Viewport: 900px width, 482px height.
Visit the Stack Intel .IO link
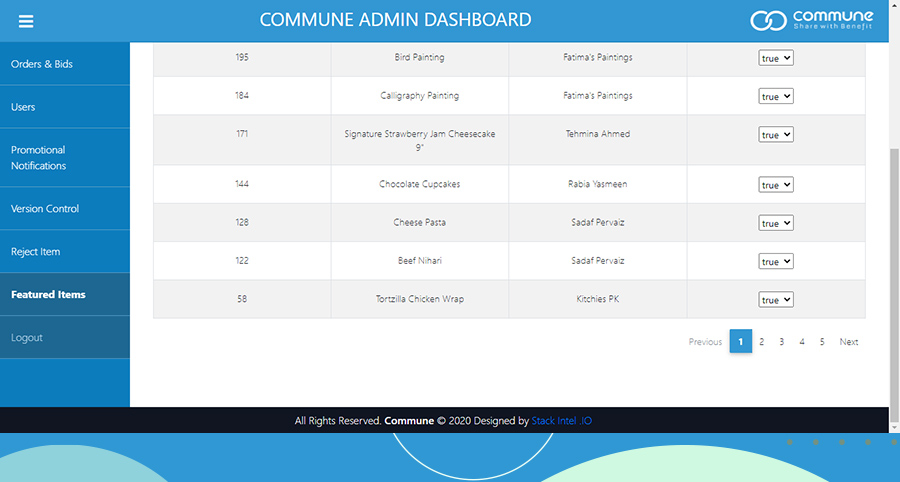coord(561,421)
